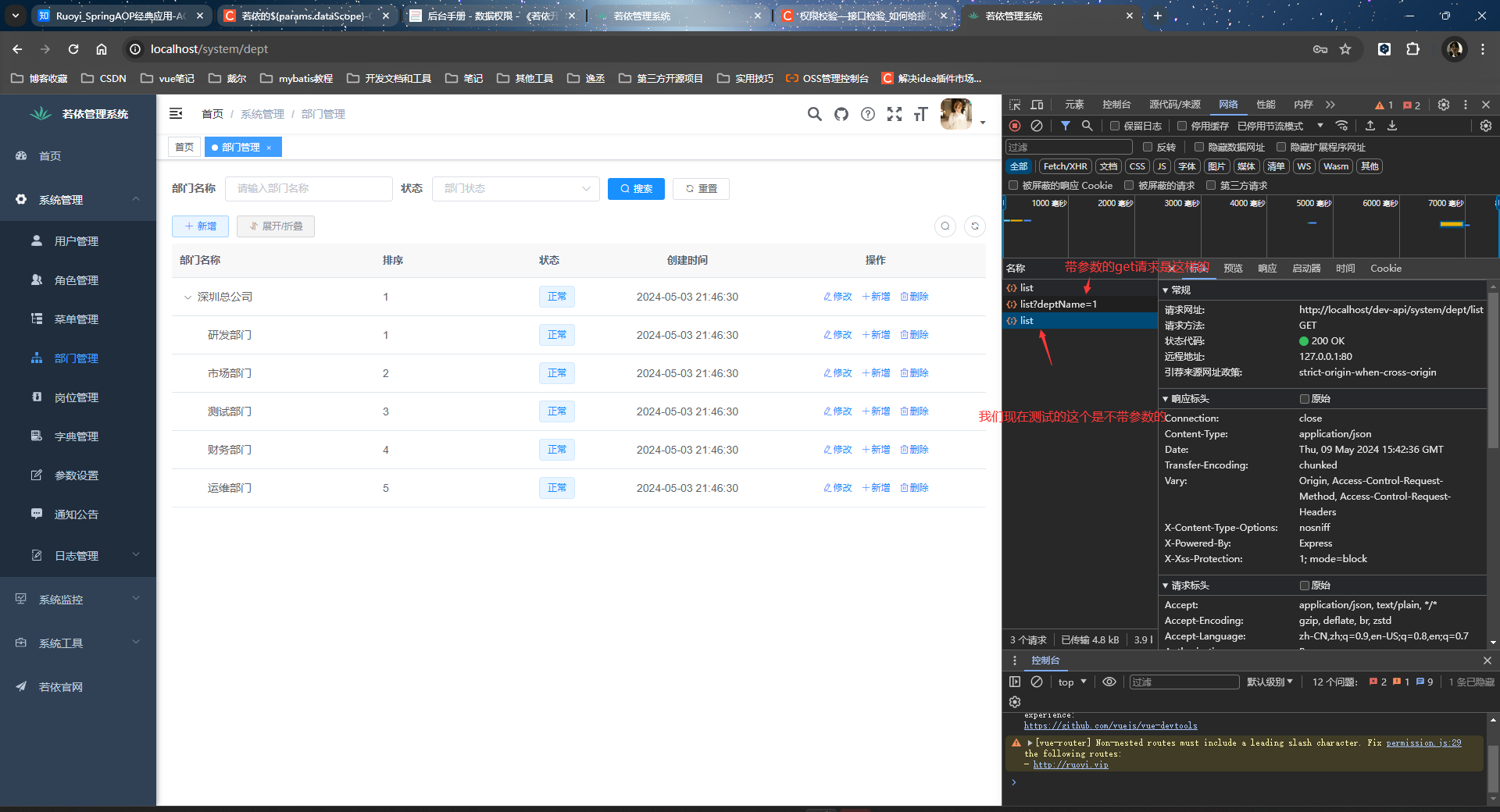Image resolution: width=1500 pixels, height=812 pixels.
Task: Tick 隐藏数据网址 checkbox
Action: [1199, 147]
